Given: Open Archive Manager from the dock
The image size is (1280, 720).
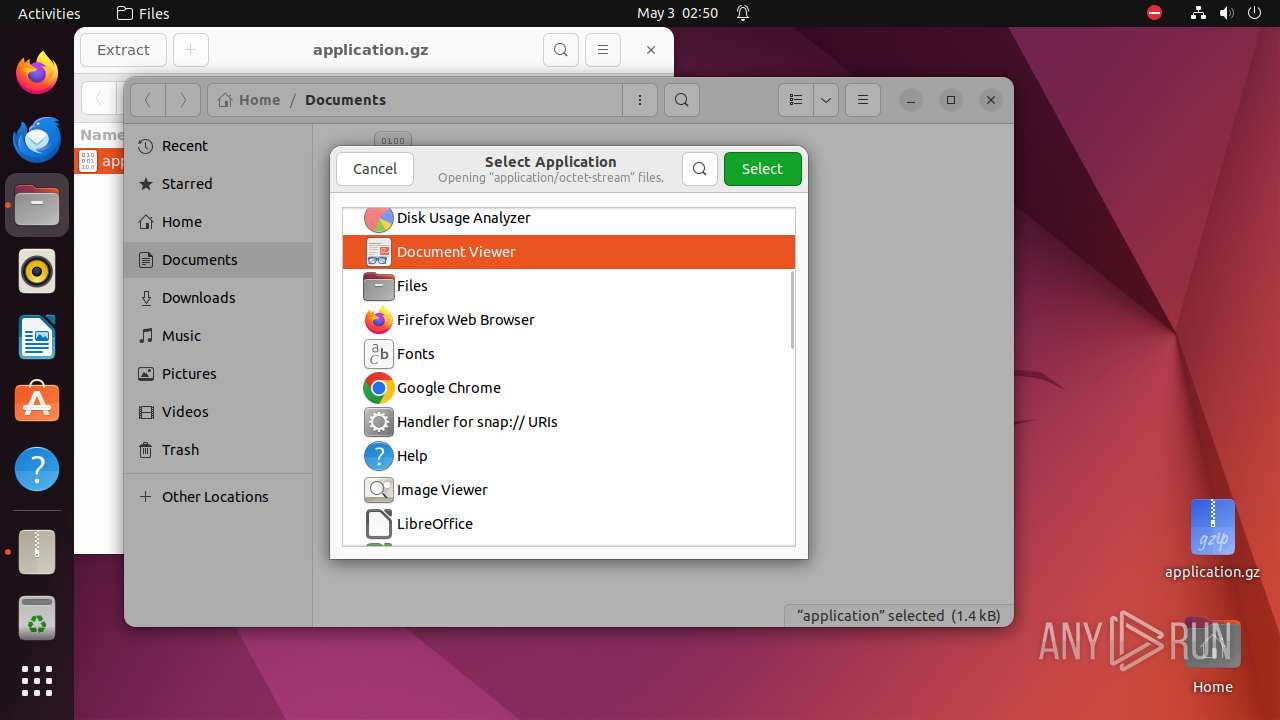Looking at the screenshot, I should pos(37,552).
